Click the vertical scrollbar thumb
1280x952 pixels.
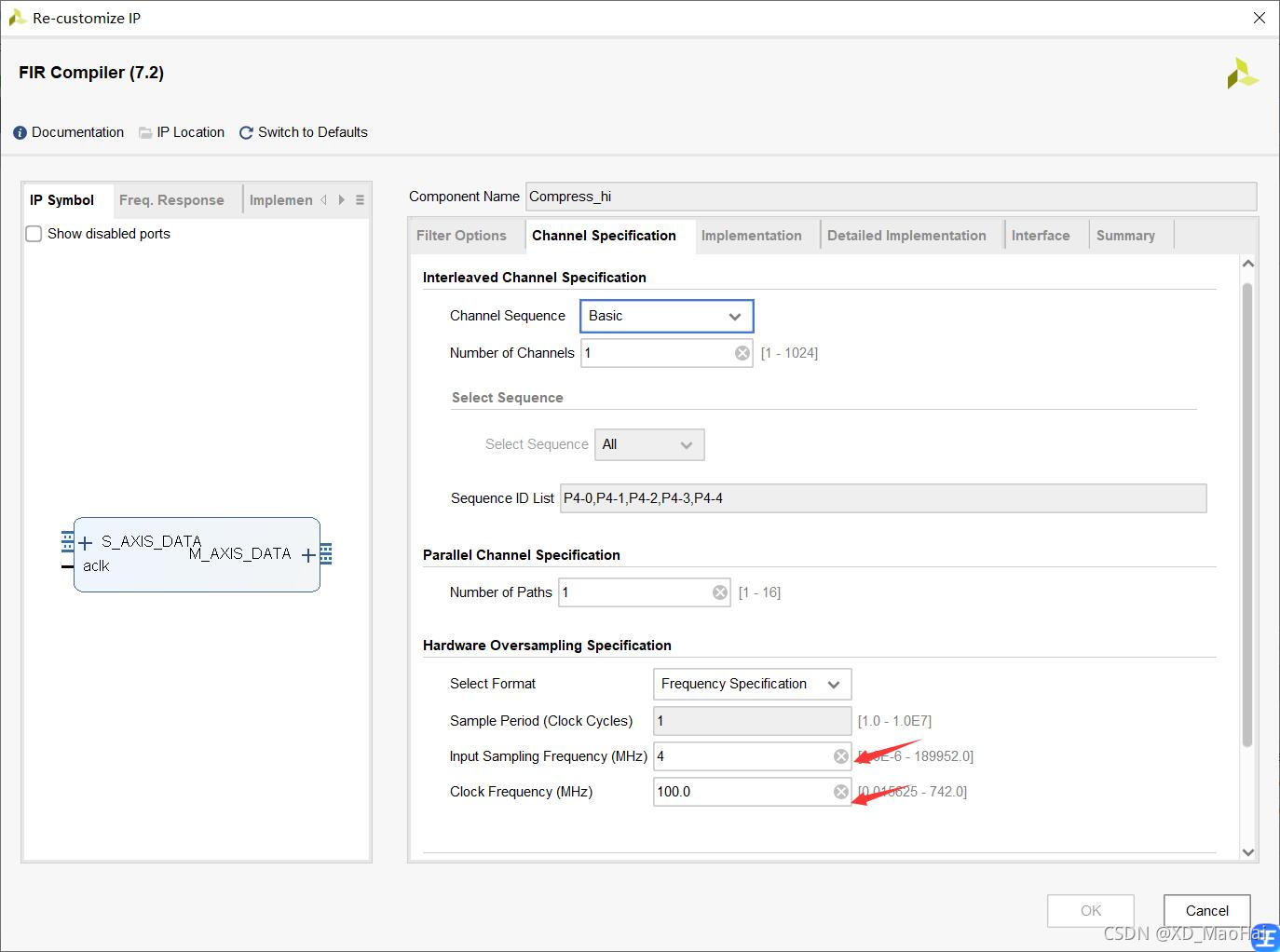pyautogui.click(x=1247, y=515)
